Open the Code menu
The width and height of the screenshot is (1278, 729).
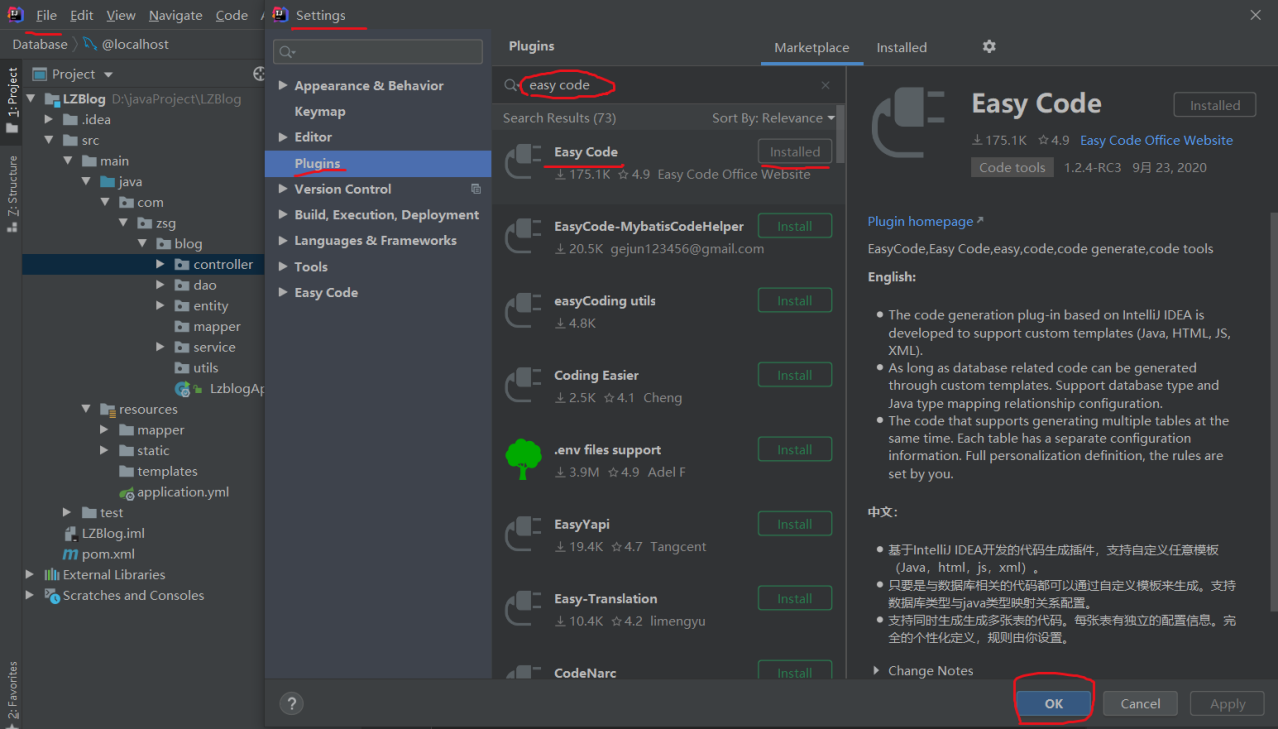coord(231,15)
